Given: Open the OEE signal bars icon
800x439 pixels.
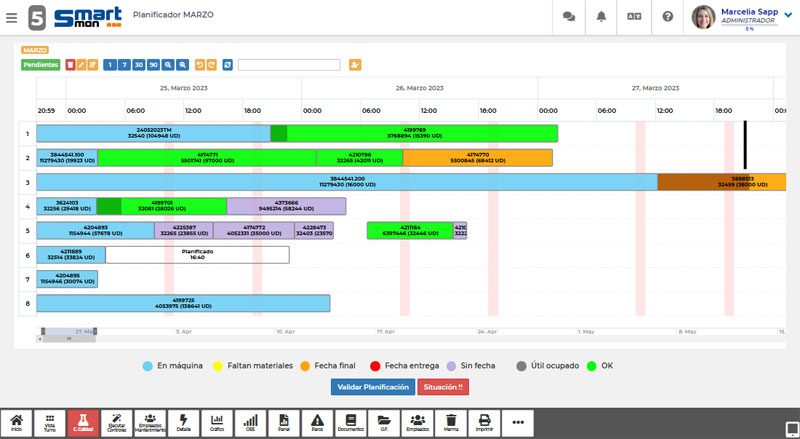Looking at the screenshot, I should coord(250,422).
